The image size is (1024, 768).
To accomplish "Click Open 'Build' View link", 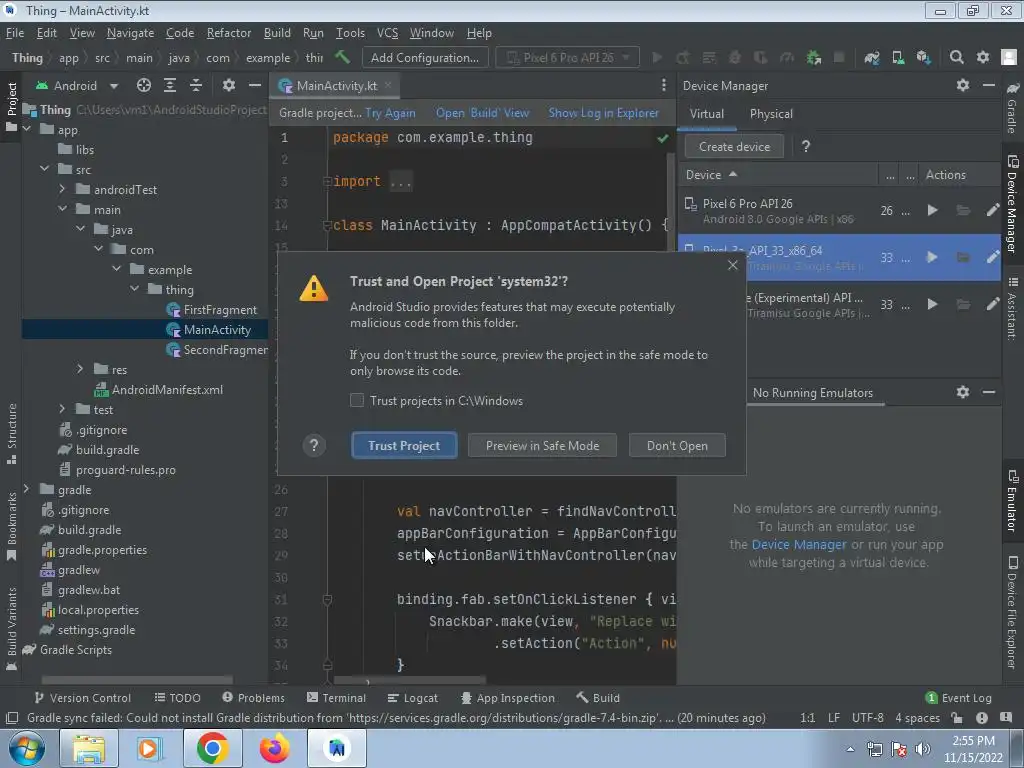I will pyautogui.click(x=483, y=113).
